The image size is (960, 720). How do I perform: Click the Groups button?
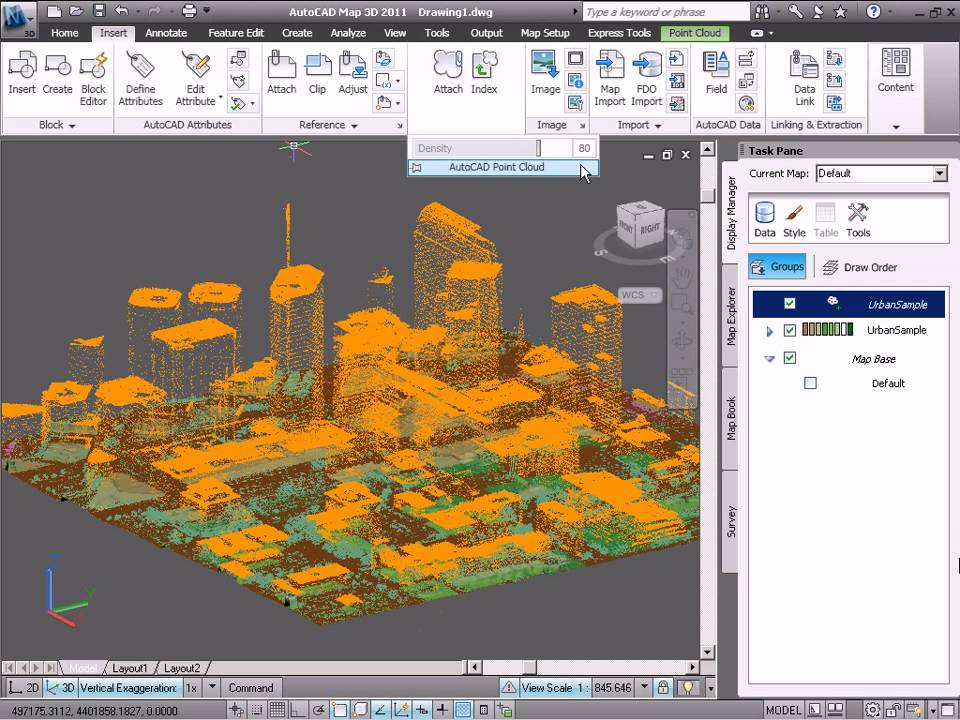click(x=778, y=267)
